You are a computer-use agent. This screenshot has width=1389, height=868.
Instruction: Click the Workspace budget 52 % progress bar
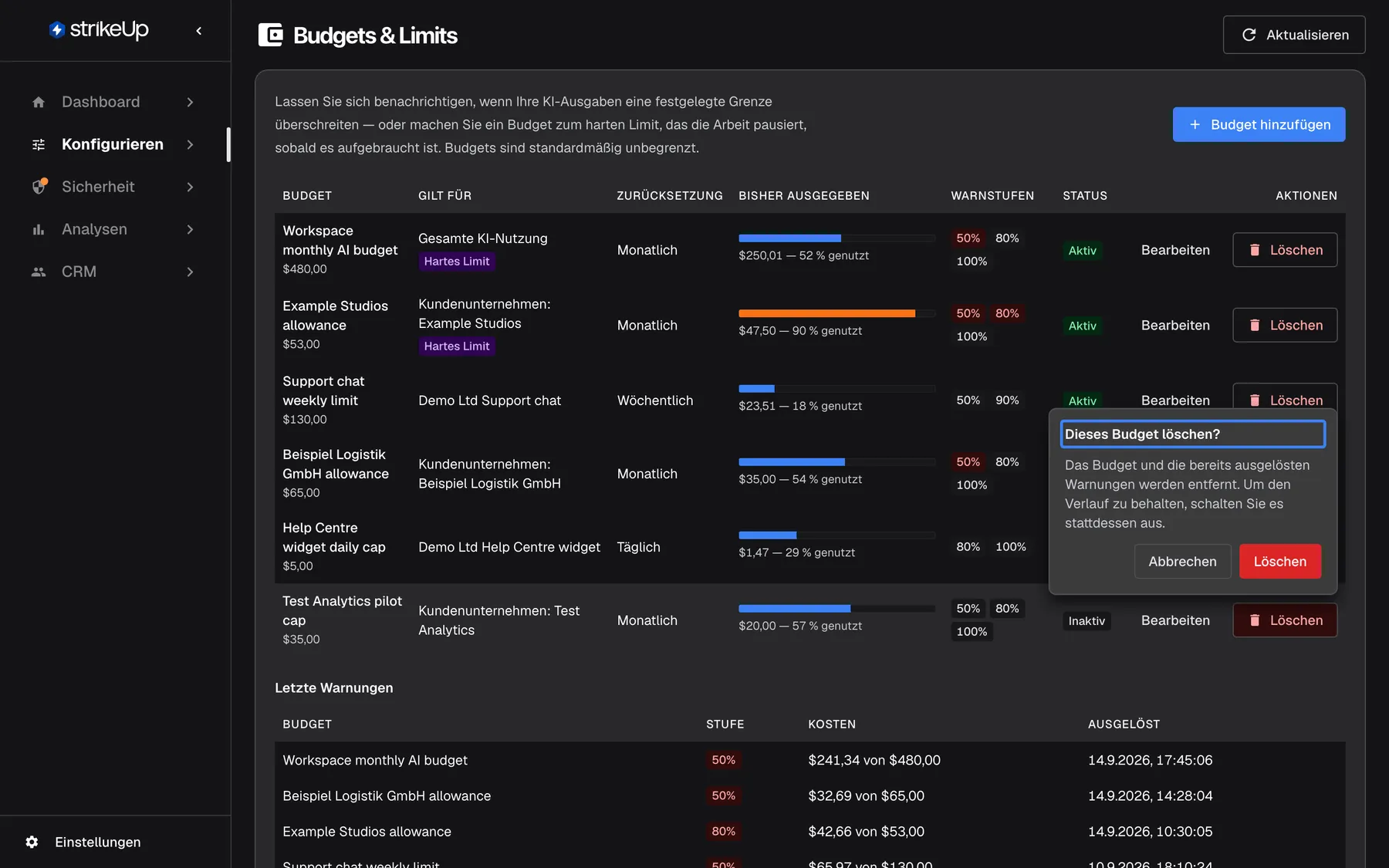click(x=836, y=238)
